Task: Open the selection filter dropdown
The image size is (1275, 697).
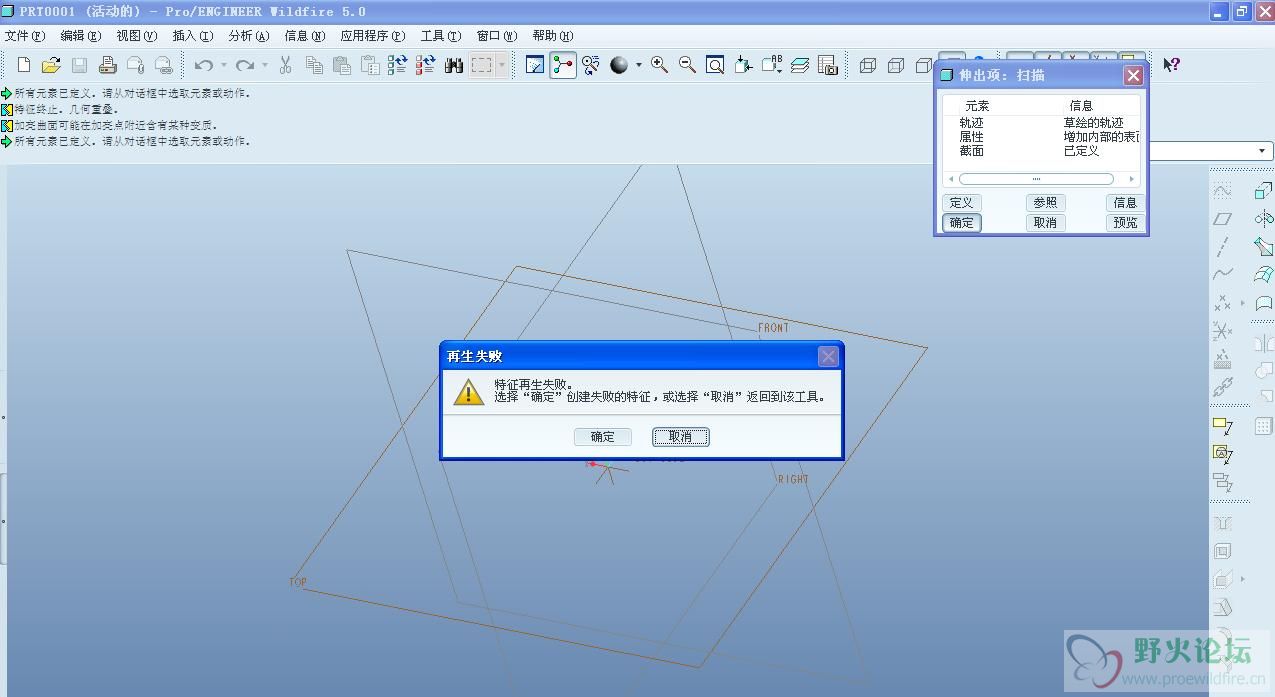Action: [1263, 151]
